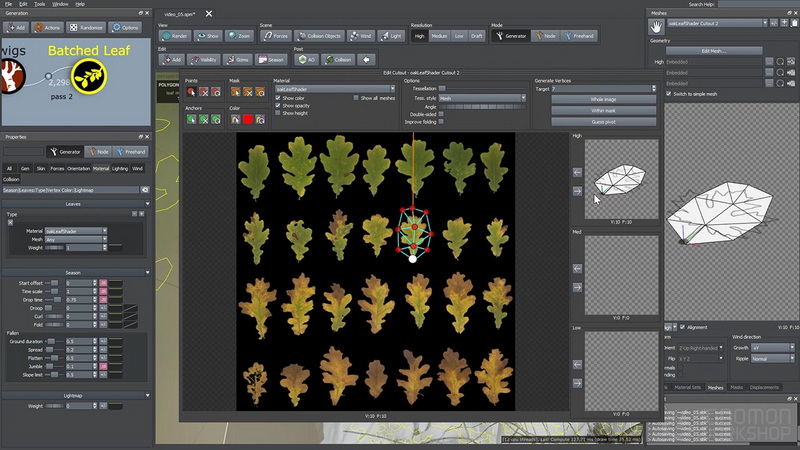The image size is (800, 450).
Task: Open the Window menu
Action: (x=60, y=4)
